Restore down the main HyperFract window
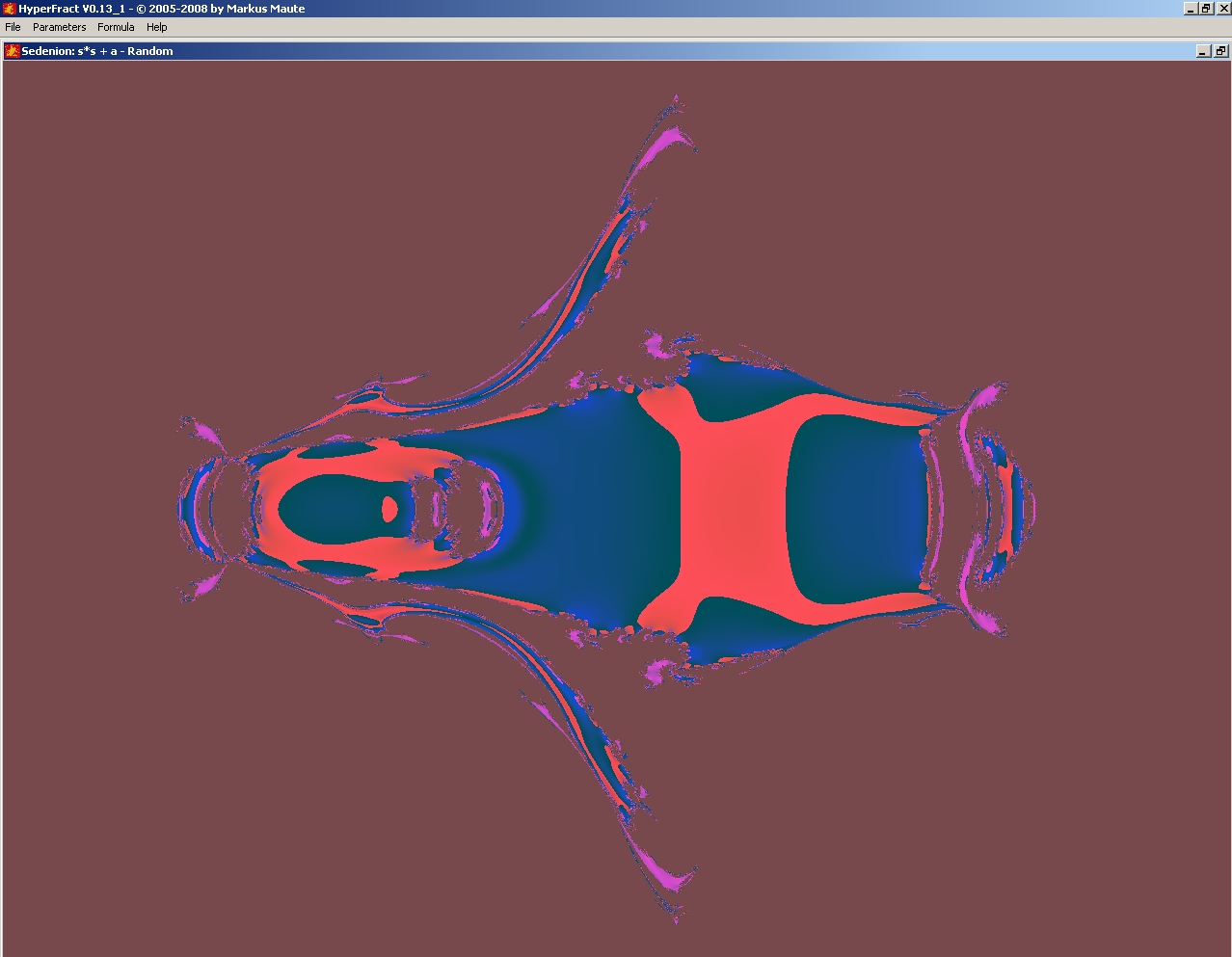This screenshot has width=1232, height=957. tap(1206, 9)
